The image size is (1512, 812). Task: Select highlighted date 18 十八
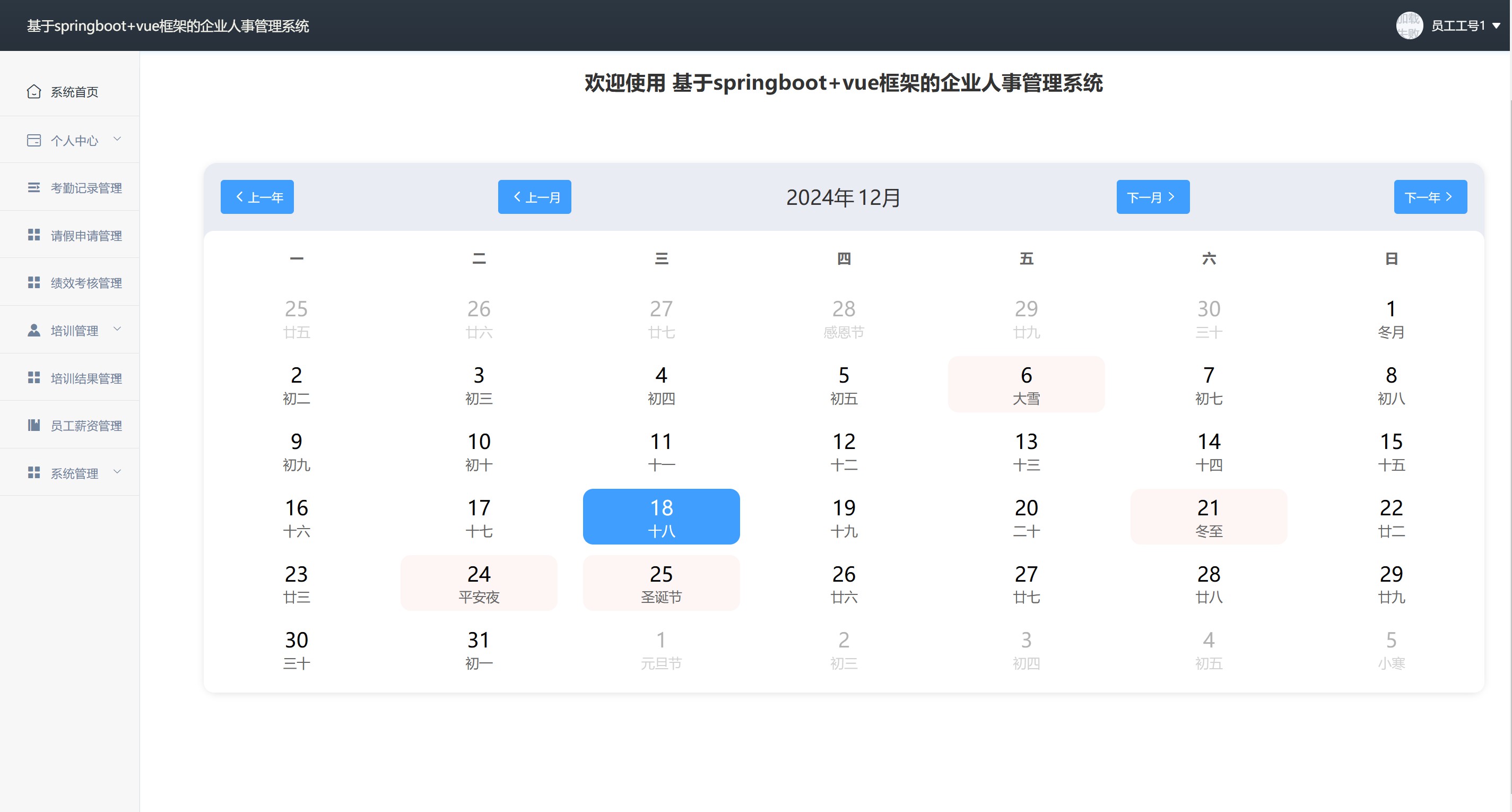coord(661,517)
